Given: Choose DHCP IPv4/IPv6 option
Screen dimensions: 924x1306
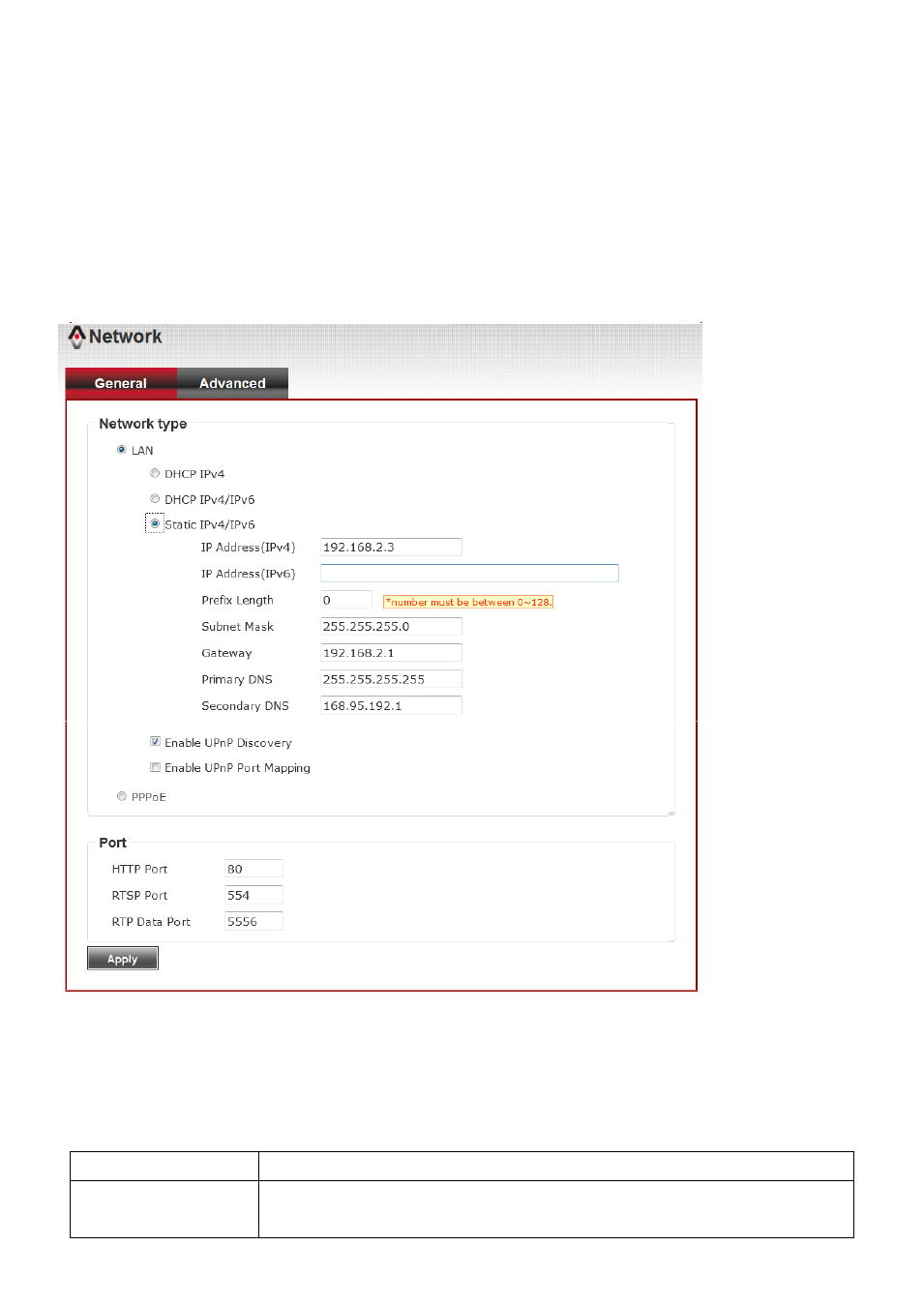Looking at the screenshot, I should pos(155,499).
